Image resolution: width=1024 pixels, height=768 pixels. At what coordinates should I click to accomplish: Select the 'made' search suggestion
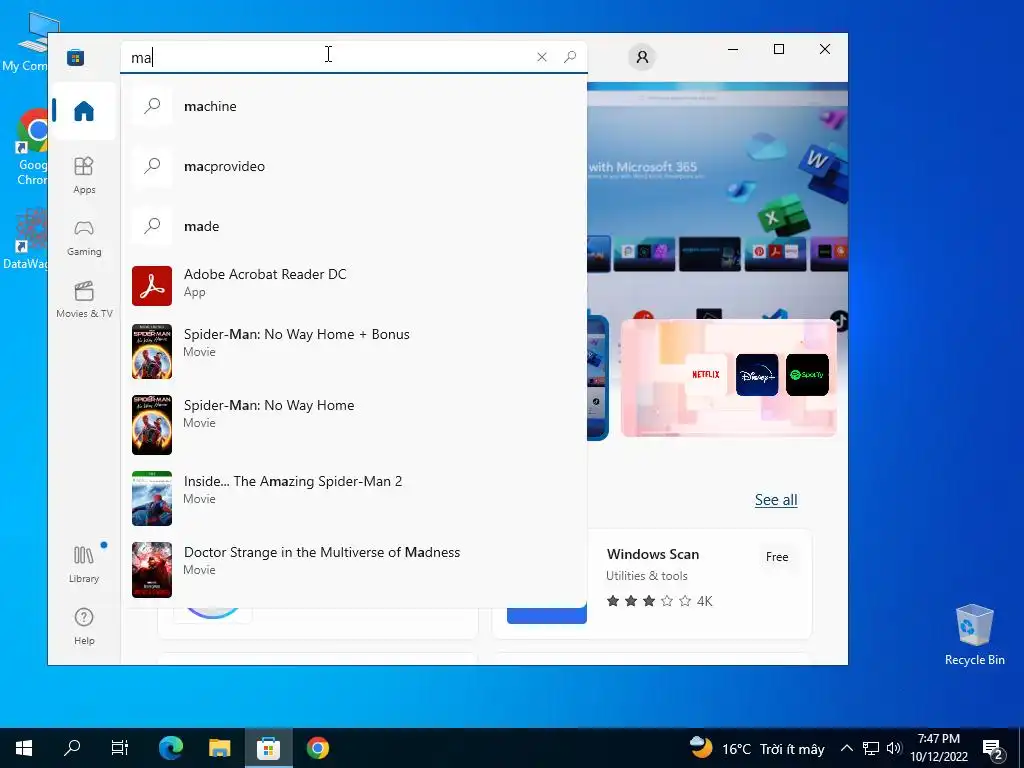(x=353, y=226)
